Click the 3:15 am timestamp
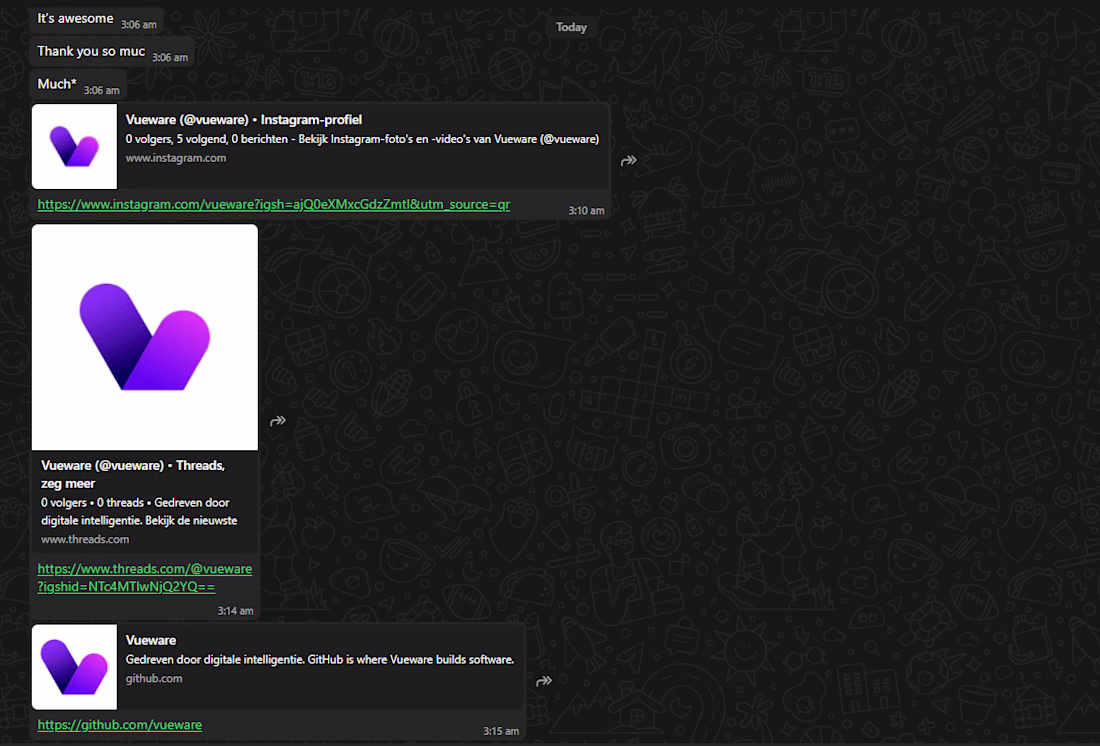This screenshot has height=746, width=1100. click(x=501, y=731)
